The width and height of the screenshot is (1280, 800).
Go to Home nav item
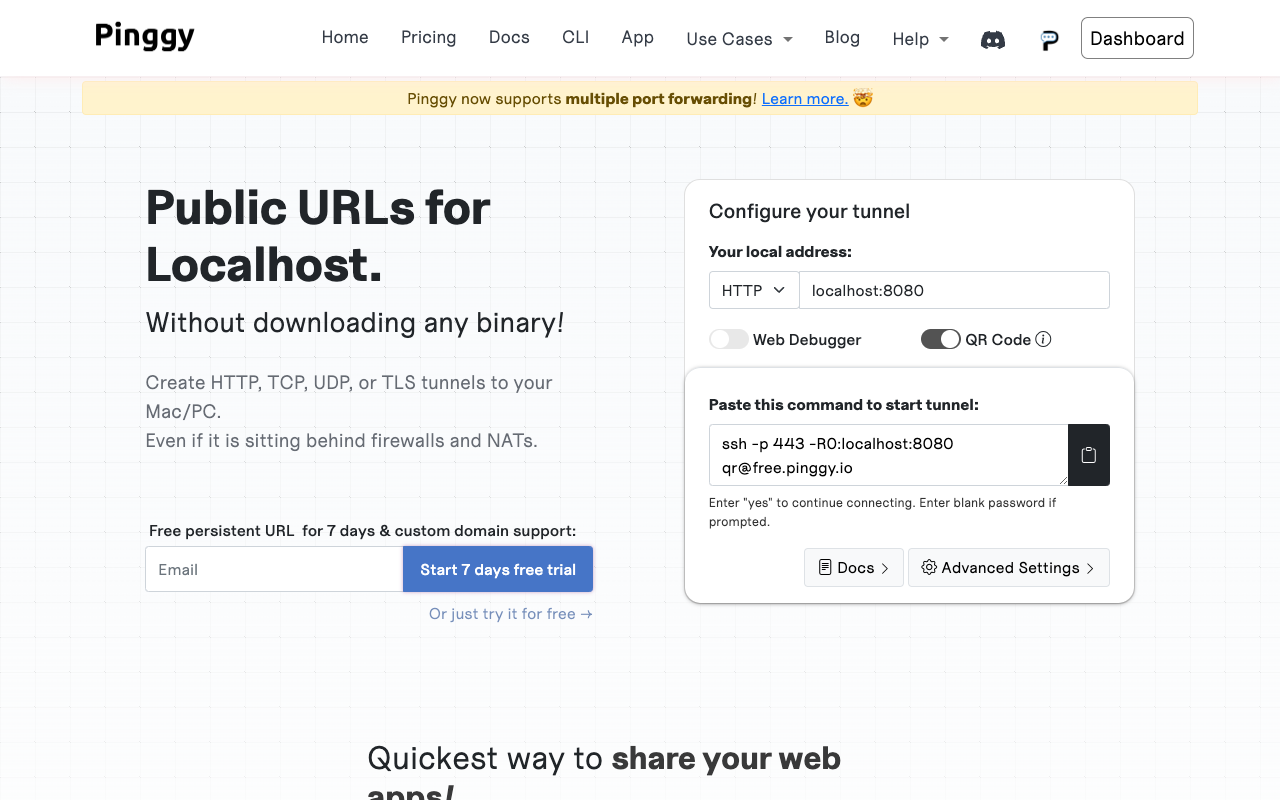[345, 37]
